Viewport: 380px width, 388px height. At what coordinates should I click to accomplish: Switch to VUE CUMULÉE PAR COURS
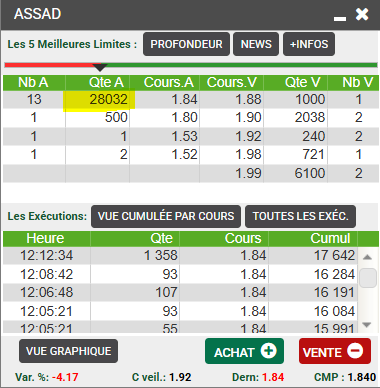click(166, 216)
